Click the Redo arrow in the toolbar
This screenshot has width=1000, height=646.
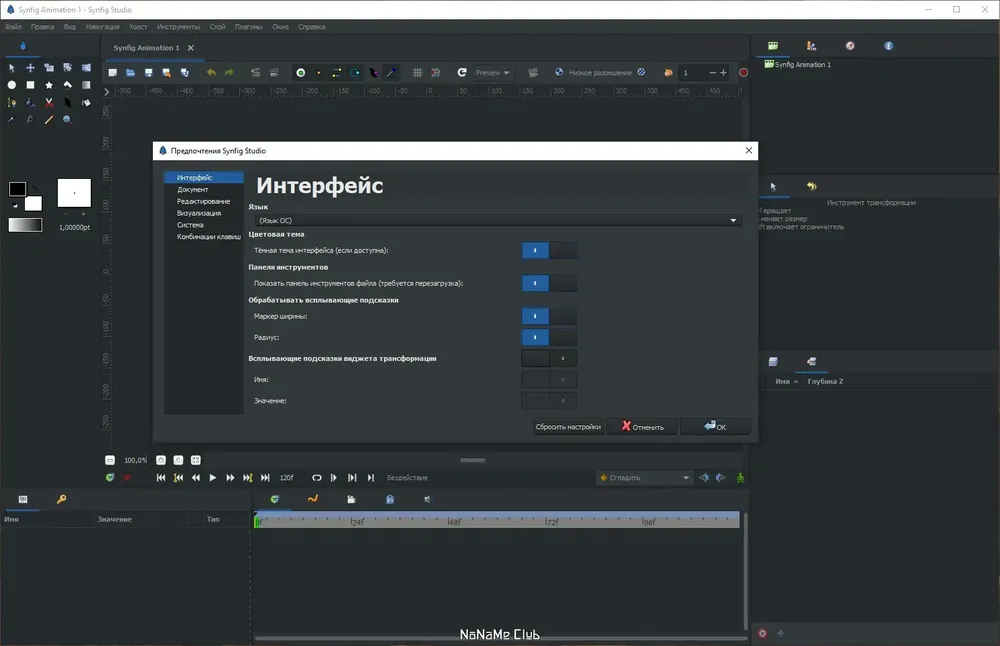[x=229, y=73]
